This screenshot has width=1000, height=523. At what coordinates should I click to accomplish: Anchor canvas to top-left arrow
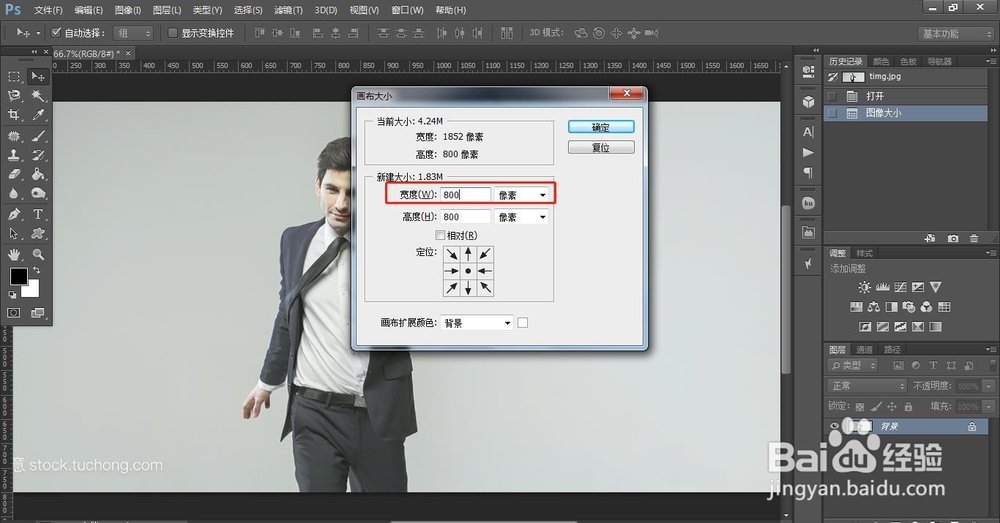pyautogui.click(x=452, y=254)
